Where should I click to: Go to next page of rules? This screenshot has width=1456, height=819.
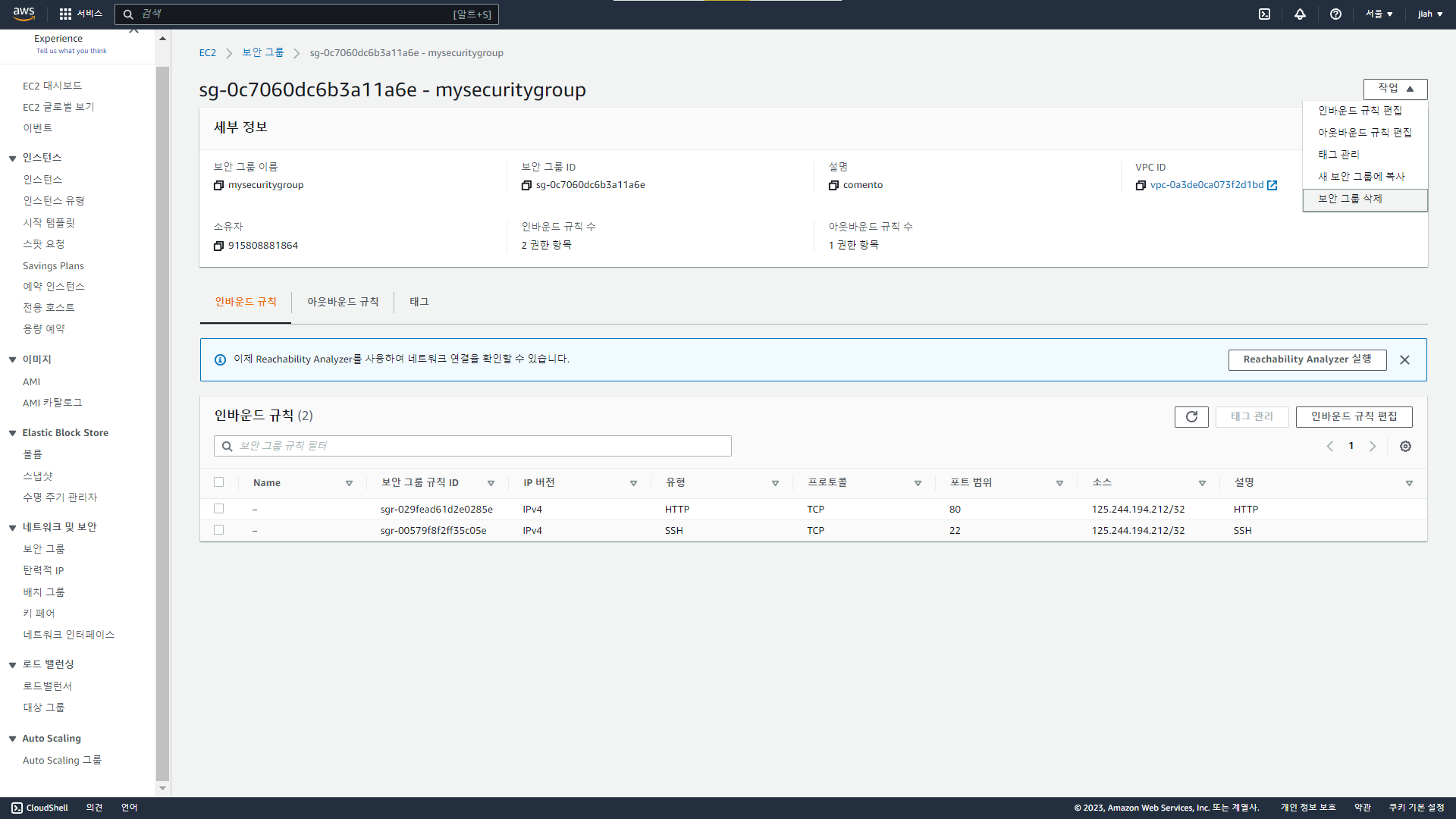point(1372,446)
